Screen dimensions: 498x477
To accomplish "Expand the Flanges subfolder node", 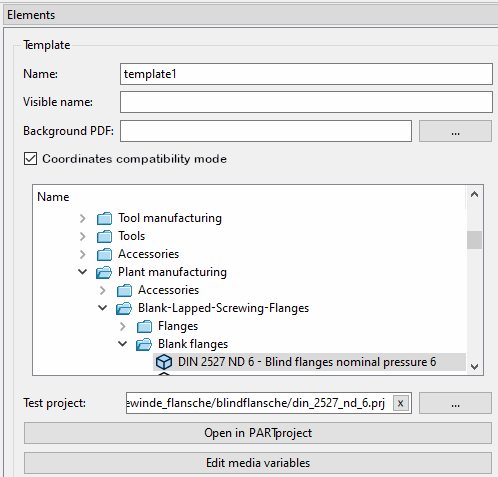I will point(123,326).
